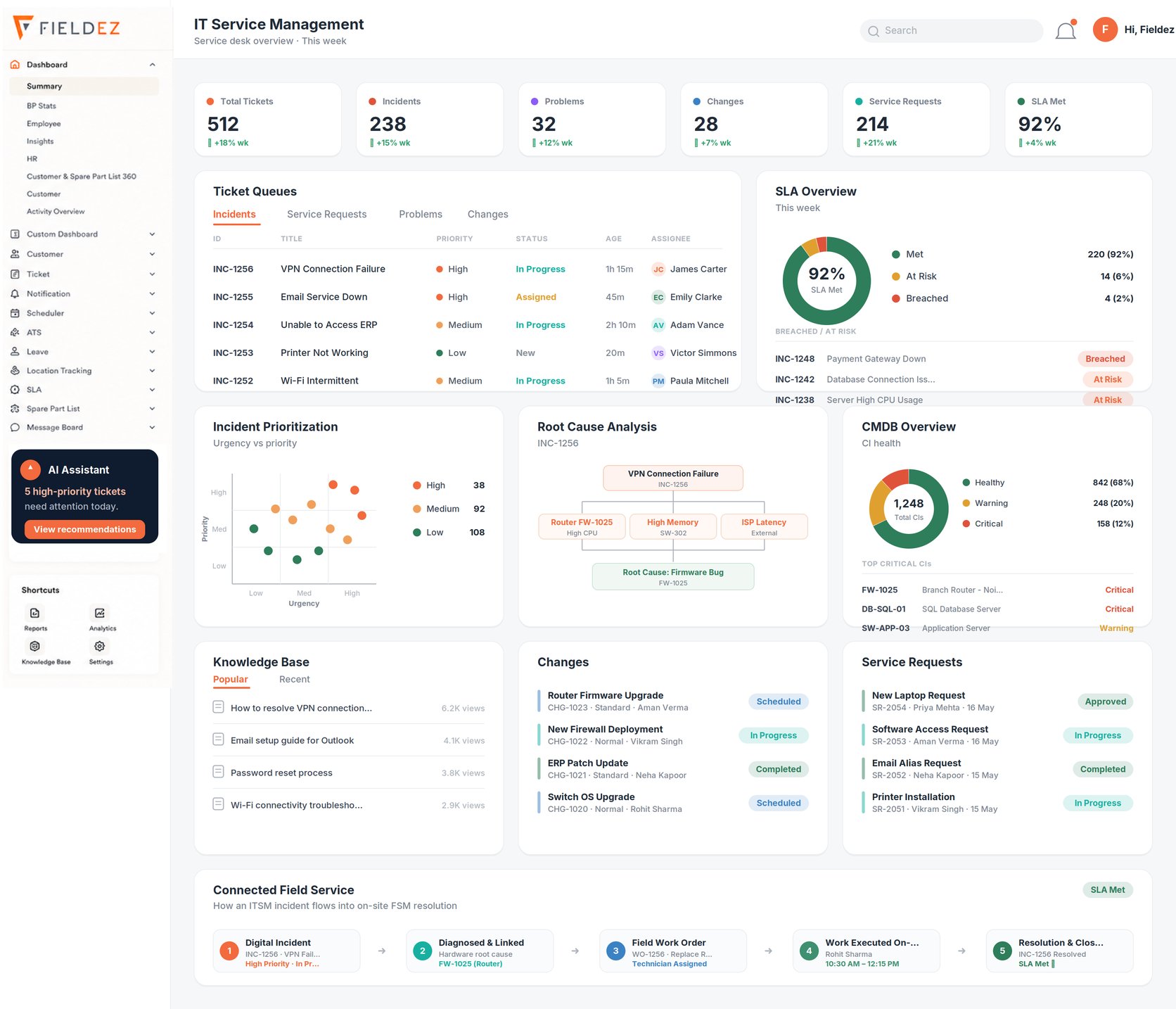Expand the Customer menu chevron

point(153,254)
